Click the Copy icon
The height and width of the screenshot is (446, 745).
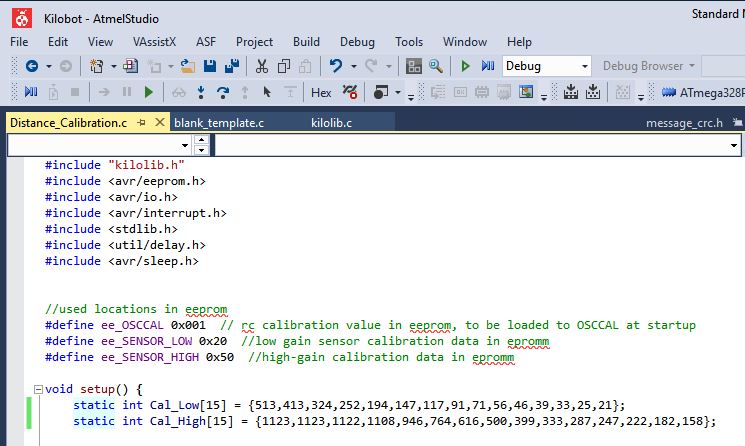(x=284, y=66)
